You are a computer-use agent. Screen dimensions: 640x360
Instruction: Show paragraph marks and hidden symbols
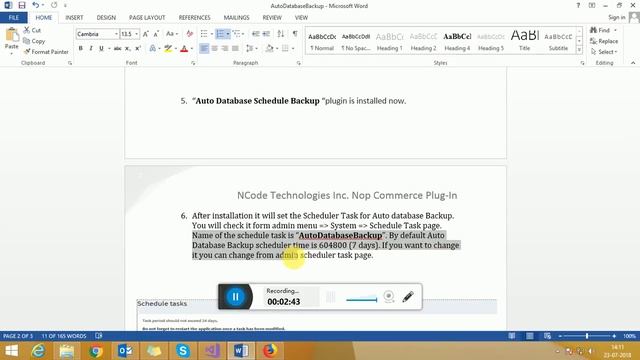click(x=295, y=34)
